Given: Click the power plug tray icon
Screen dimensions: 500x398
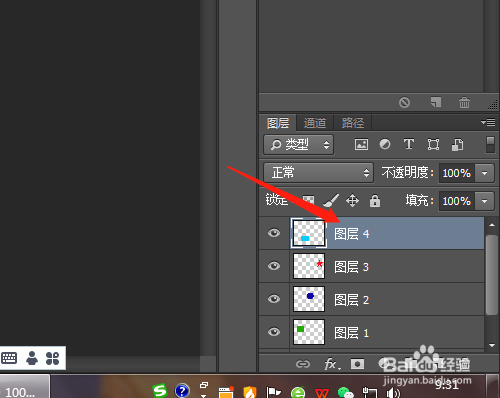Looking at the screenshot, I should click(370, 393).
